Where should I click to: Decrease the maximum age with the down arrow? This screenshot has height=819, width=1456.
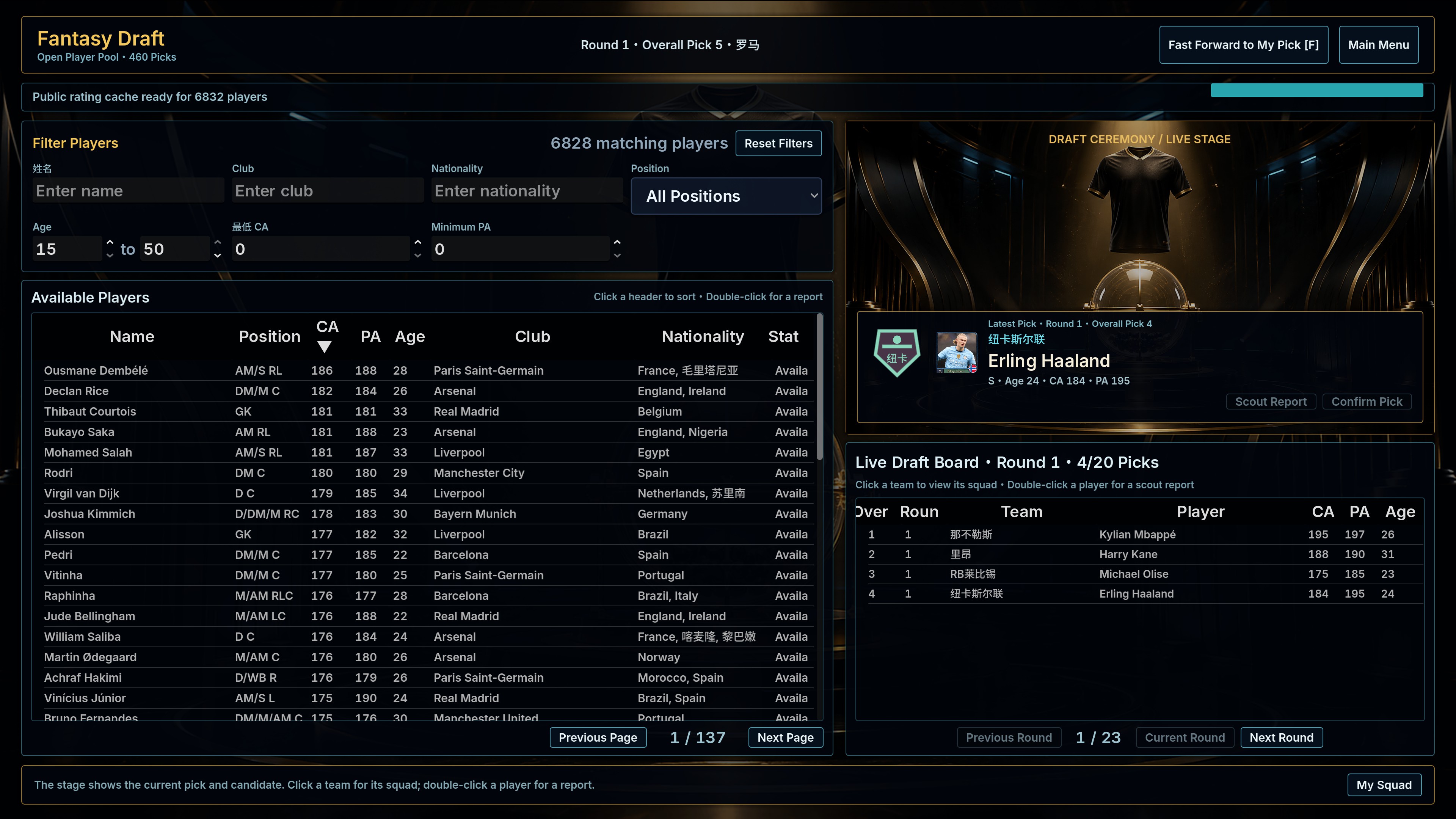(218, 256)
